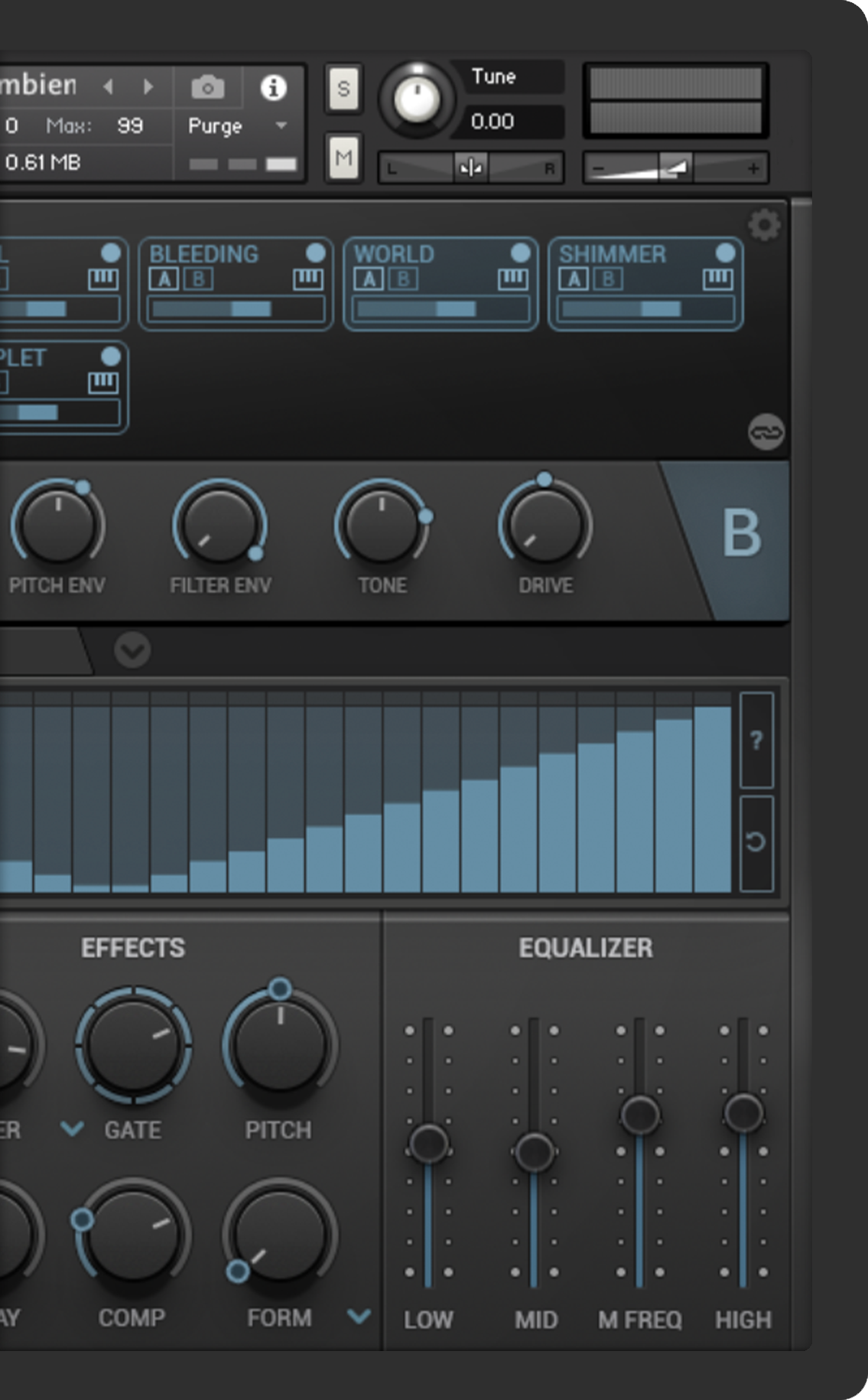Viewport: 868px width, 1400px height.
Task: Click the sequencer reset arrow icon
Action: (756, 842)
